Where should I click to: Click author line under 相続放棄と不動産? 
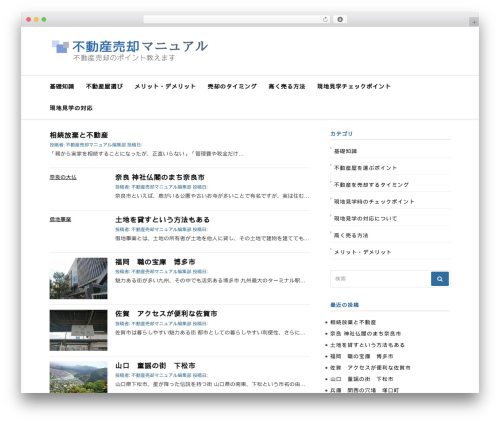pyautogui.click(x=96, y=145)
